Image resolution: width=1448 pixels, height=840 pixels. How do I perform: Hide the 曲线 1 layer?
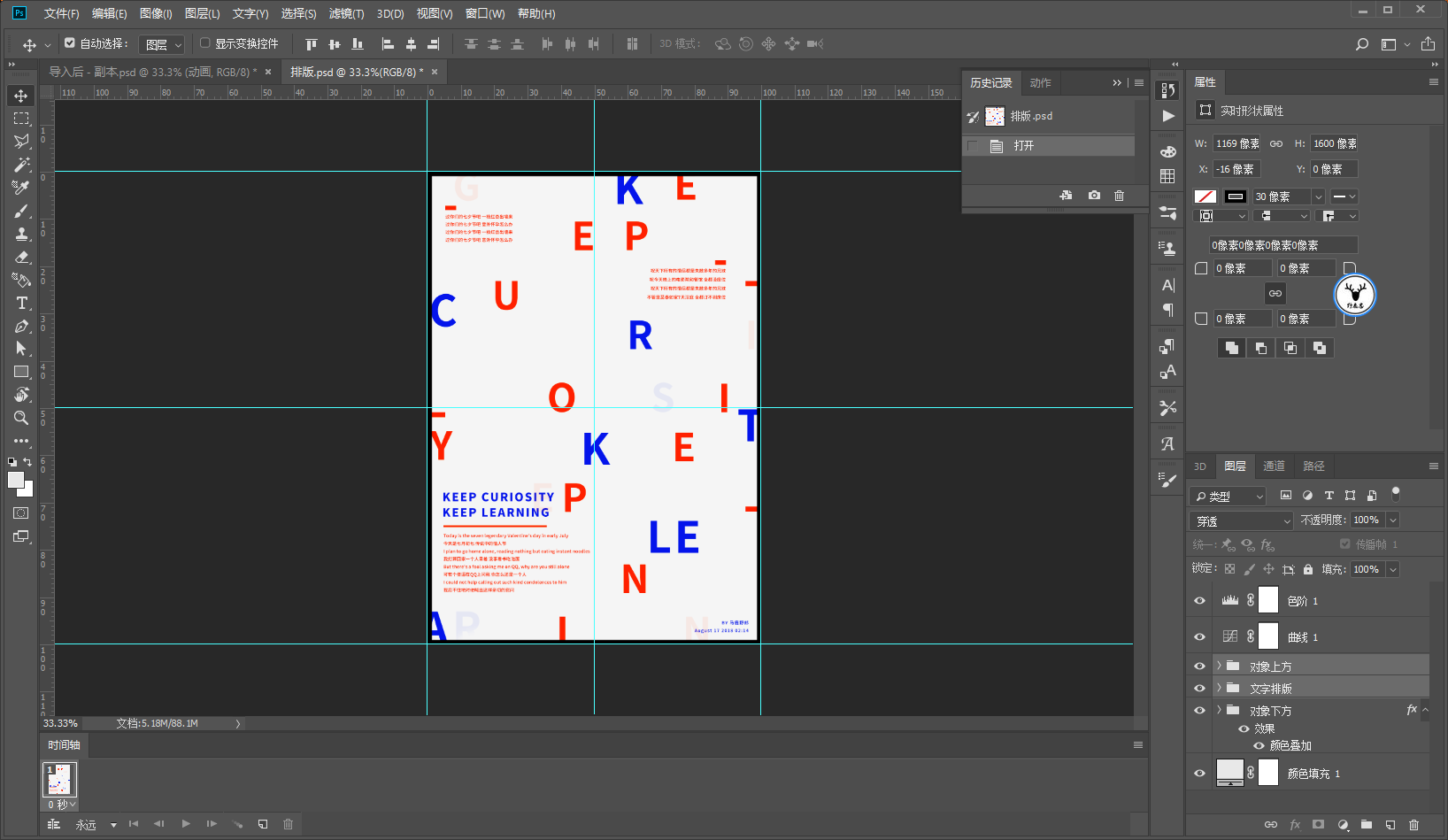1199,637
